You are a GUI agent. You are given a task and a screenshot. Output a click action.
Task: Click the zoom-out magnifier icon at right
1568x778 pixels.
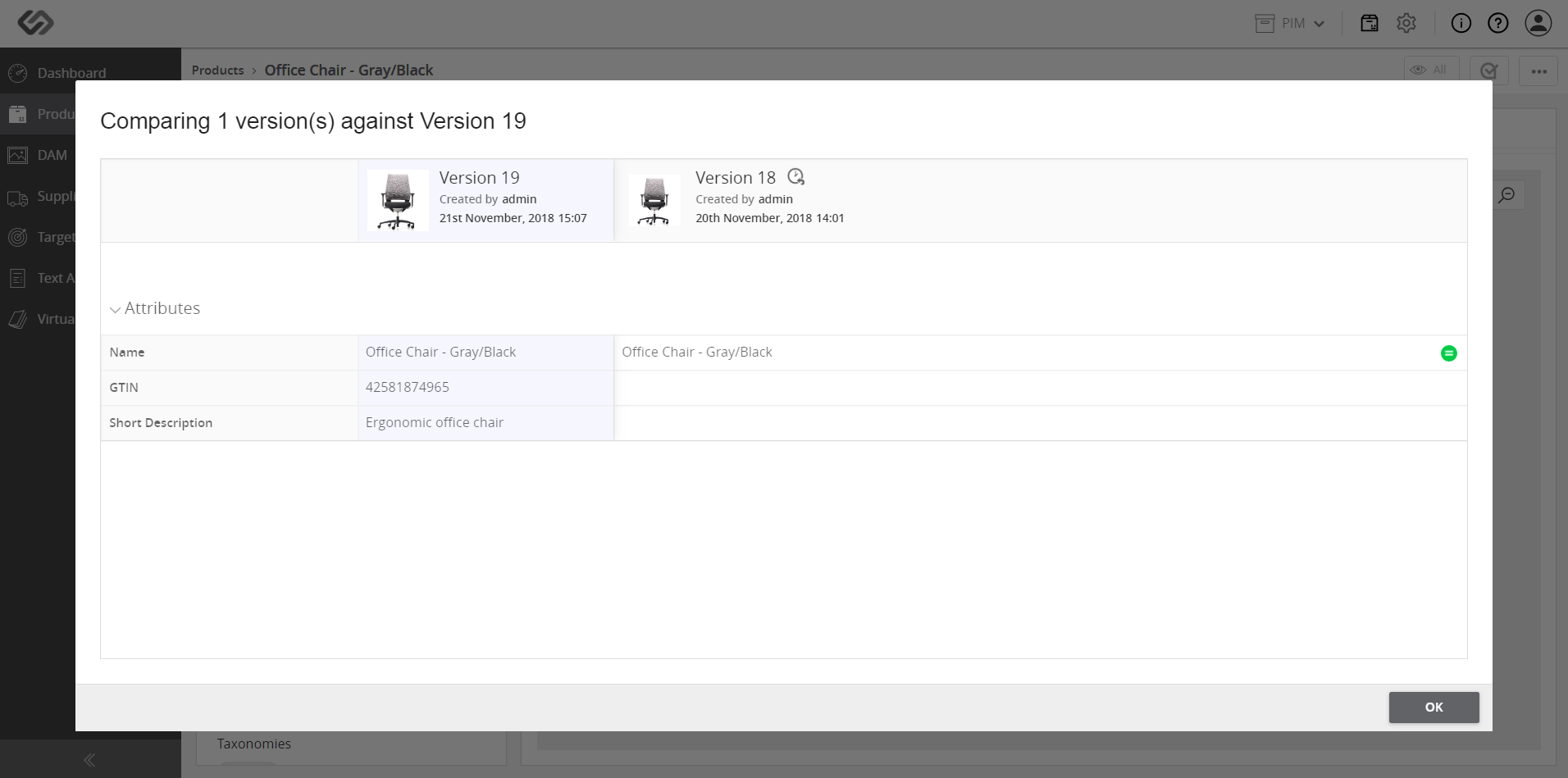click(1506, 195)
